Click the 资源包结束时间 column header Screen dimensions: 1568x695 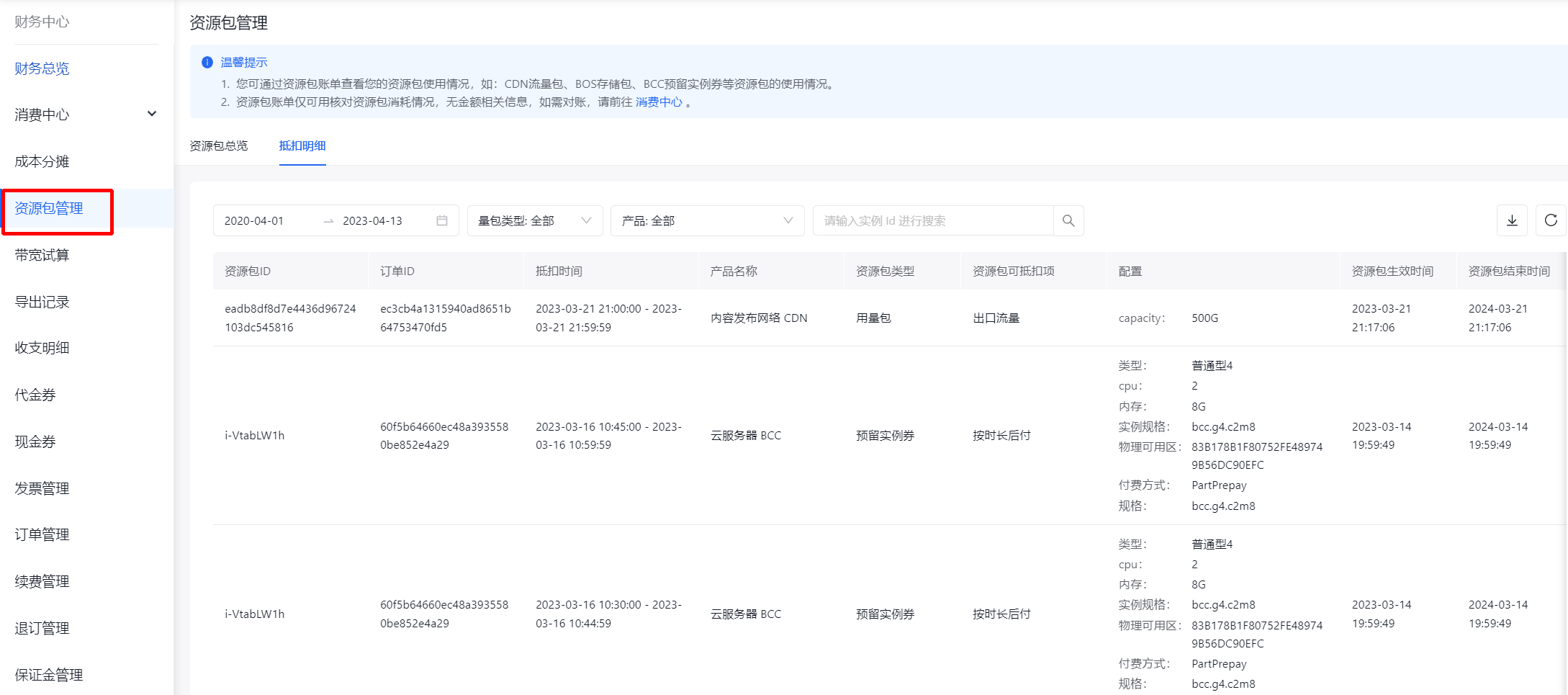click(x=1509, y=271)
